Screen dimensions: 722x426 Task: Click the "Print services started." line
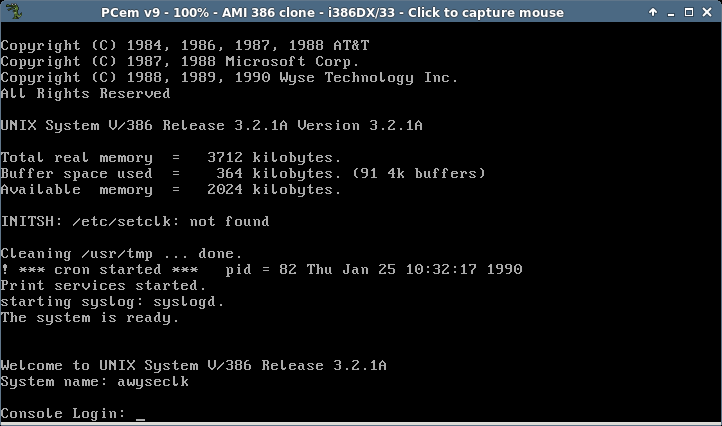pos(103,286)
